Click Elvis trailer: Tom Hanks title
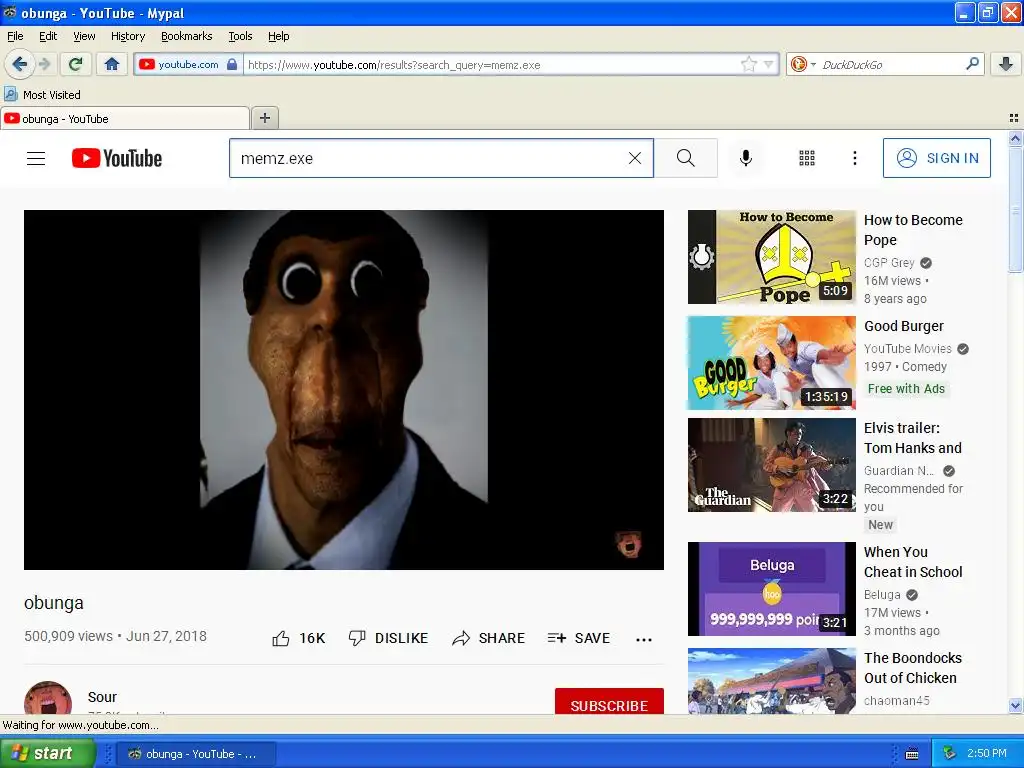Image resolution: width=1024 pixels, height=768 pixels. (x=913, y=438)
